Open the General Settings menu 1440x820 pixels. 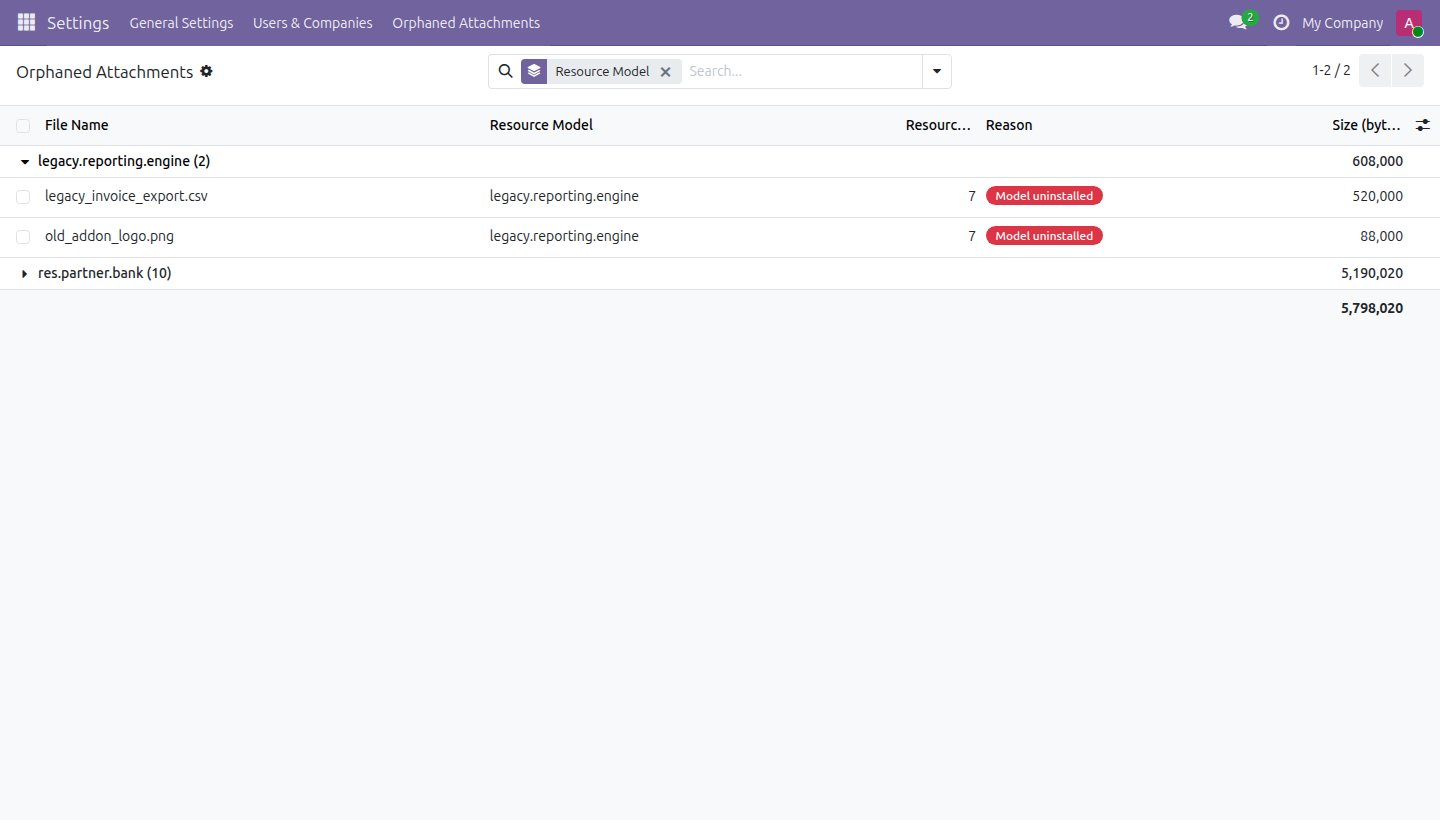[181, 23]
